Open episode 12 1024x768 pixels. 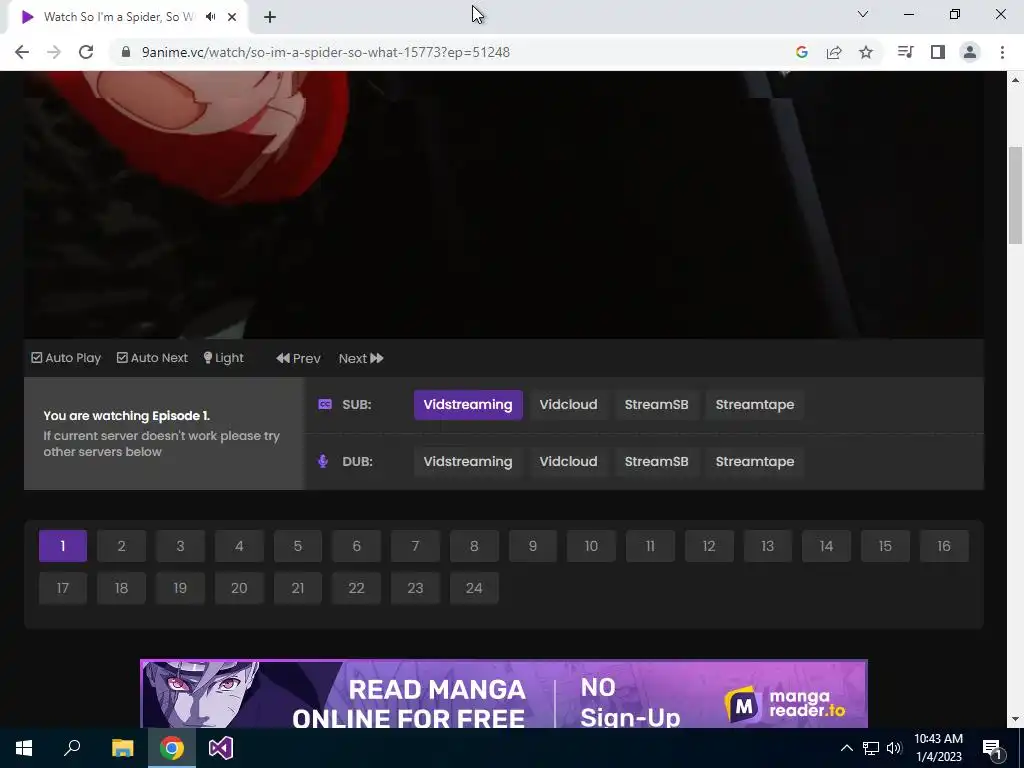coord(709,546)
